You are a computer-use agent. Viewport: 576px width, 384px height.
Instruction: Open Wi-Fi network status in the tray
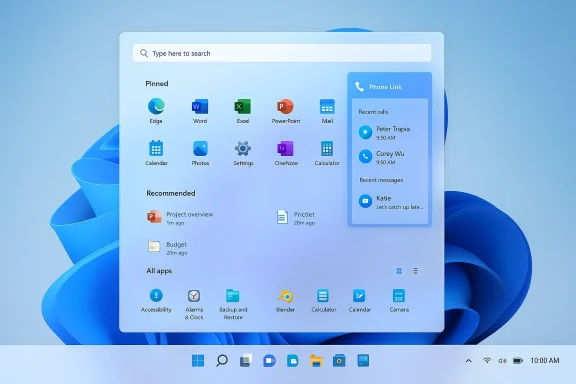487,360
